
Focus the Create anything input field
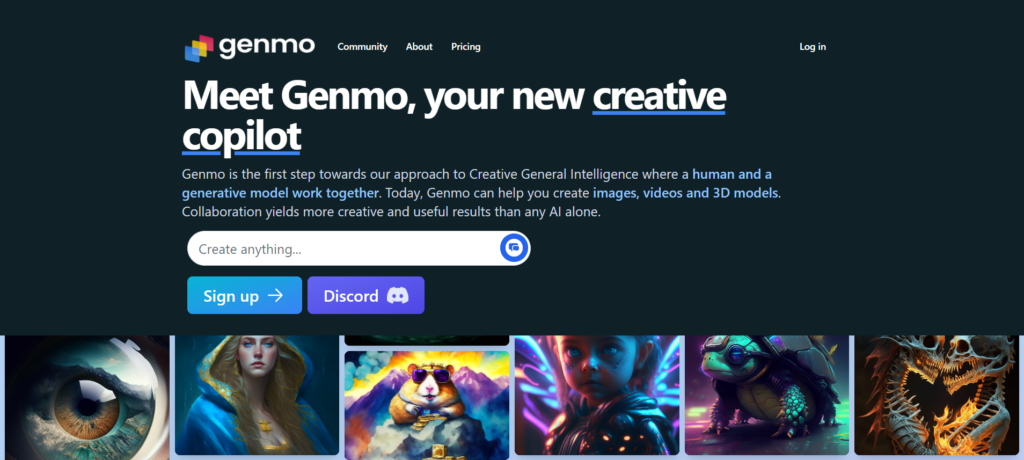(x=346, y=248)
